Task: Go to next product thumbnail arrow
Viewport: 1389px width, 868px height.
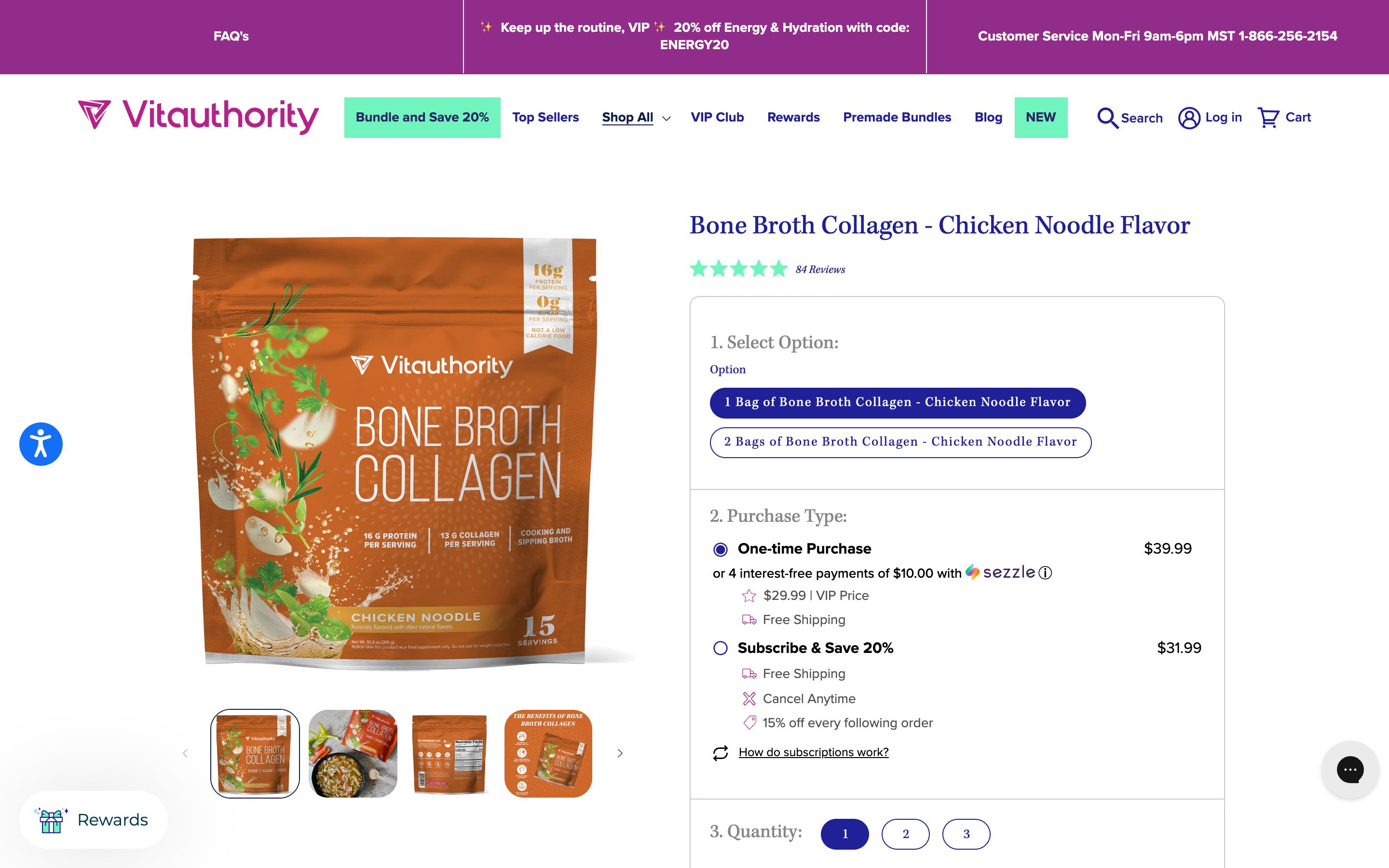Action: click(x=620, y=753)
